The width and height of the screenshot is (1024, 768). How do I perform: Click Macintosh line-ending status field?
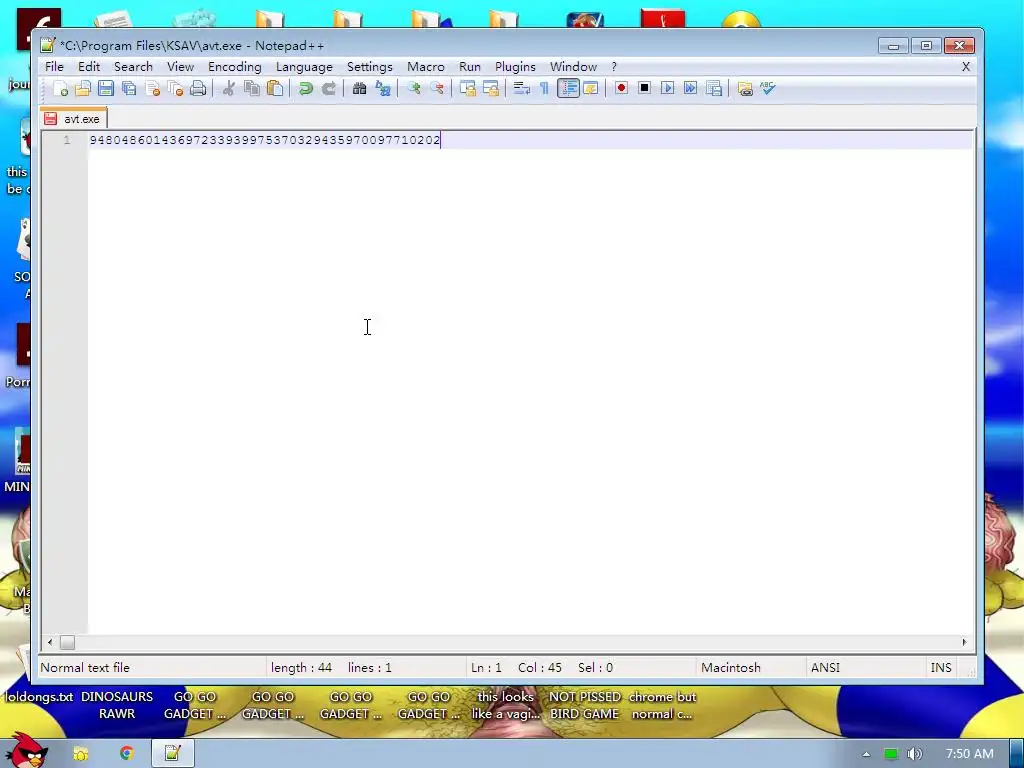(731, 667)
